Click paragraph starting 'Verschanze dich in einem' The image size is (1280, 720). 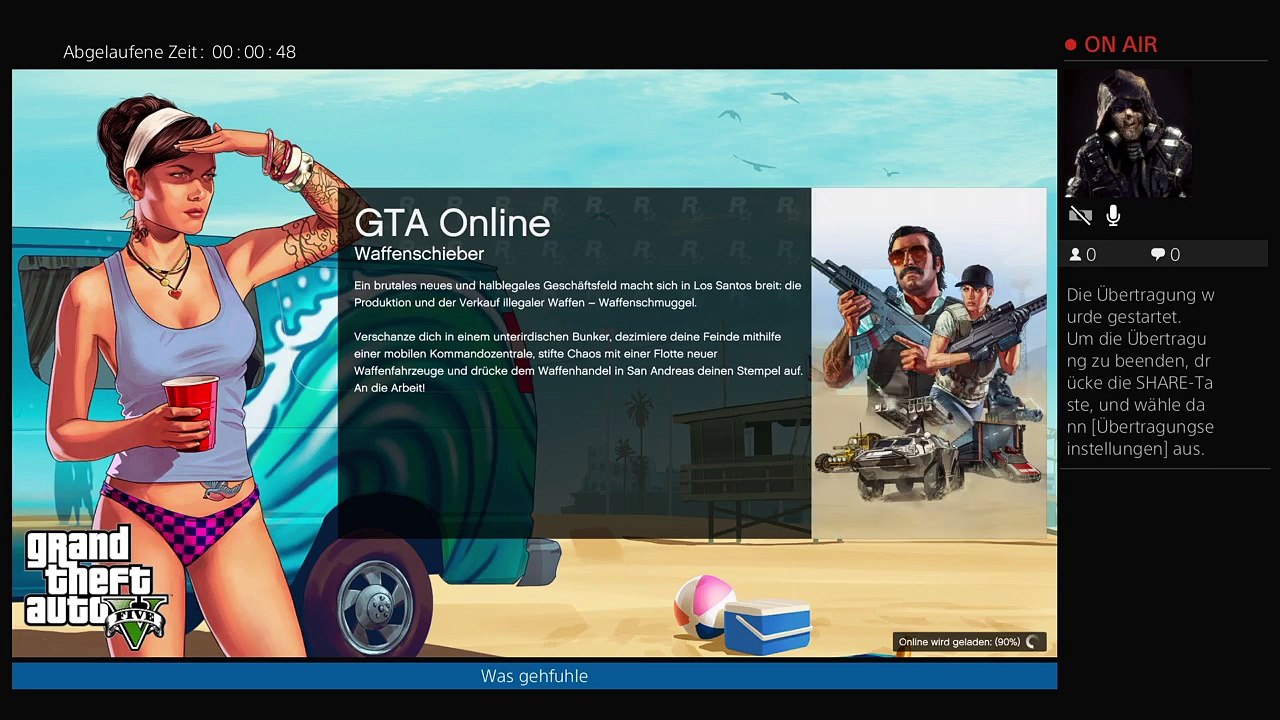pyautogui.click(x=578, y=362)
